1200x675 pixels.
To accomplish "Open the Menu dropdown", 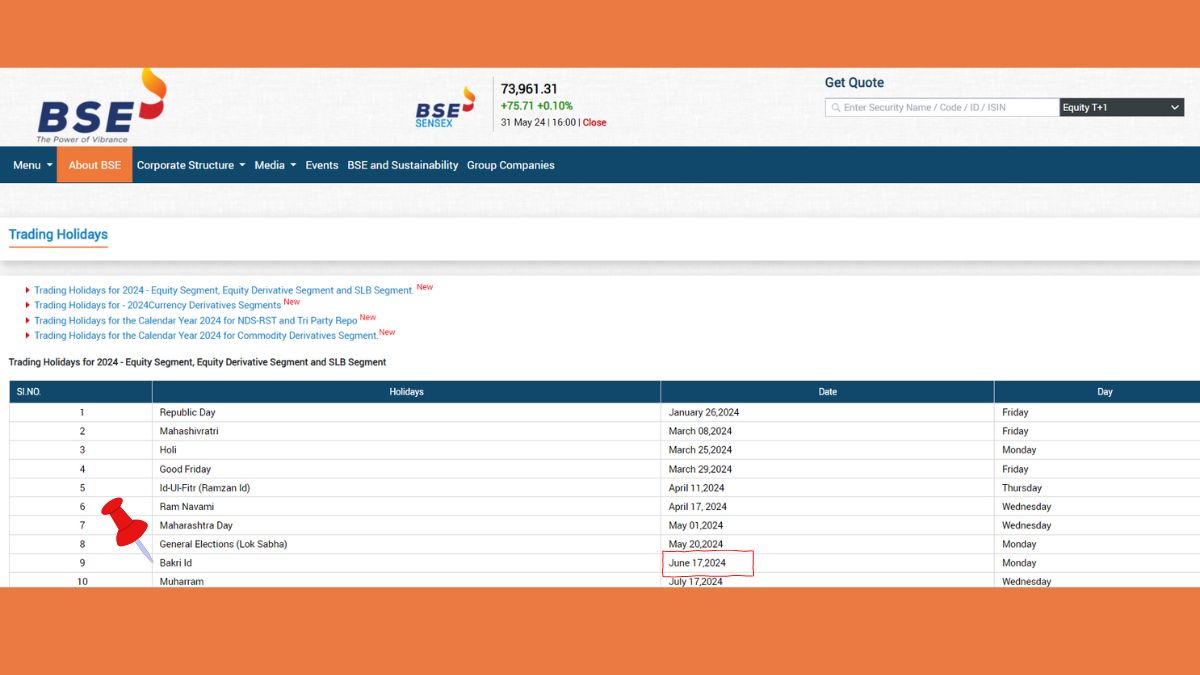I will coord(32,165).
